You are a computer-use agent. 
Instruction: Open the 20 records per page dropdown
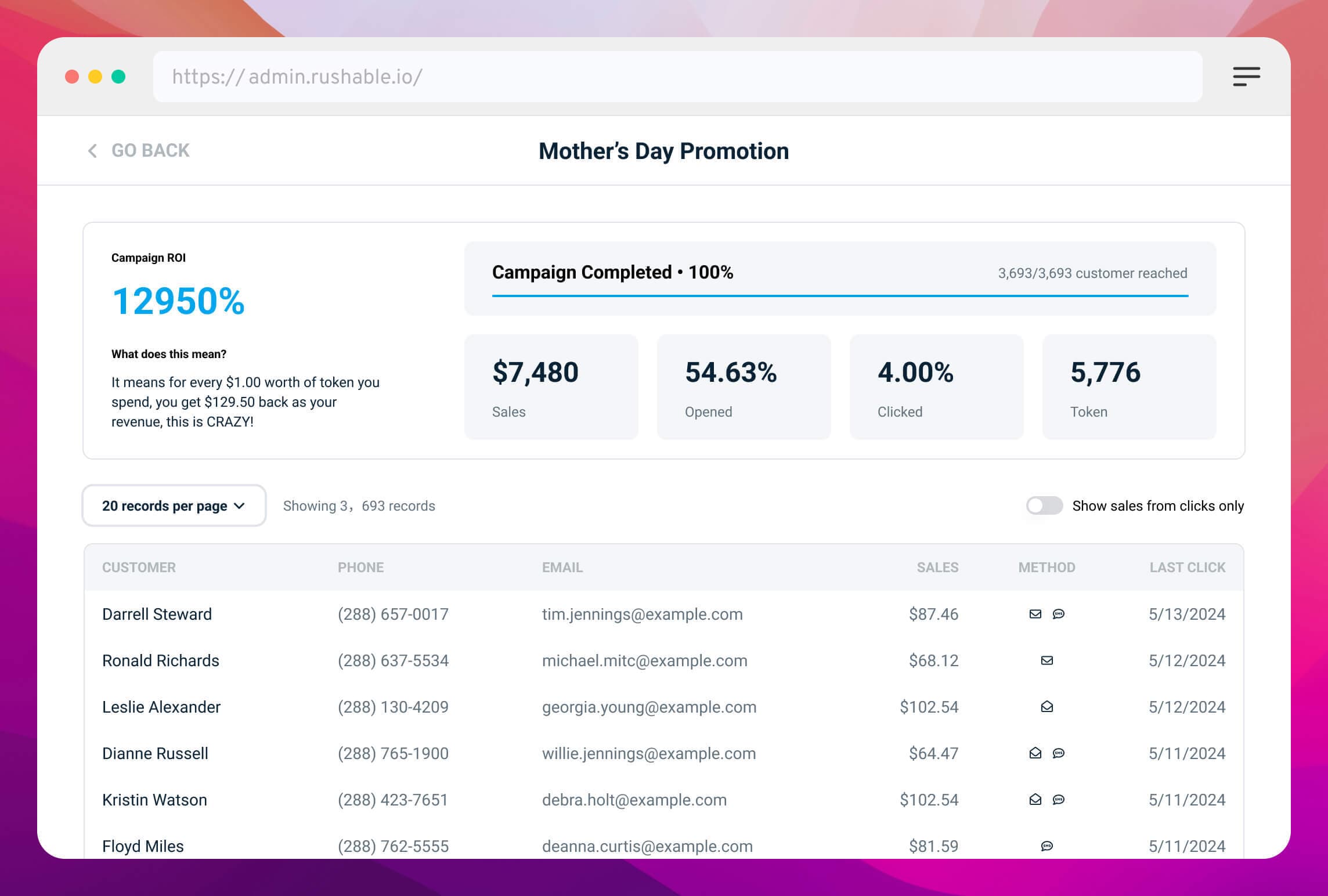click(174, 505)
